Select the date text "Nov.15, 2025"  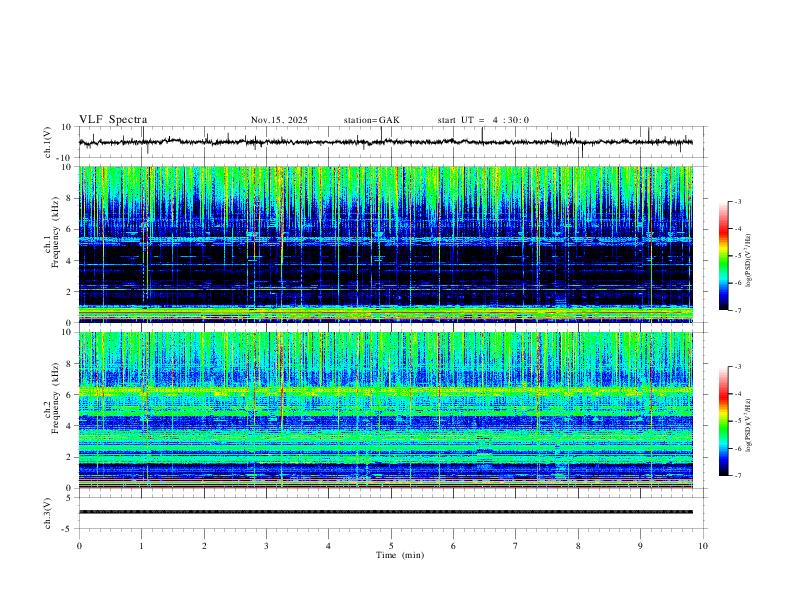click(279, 120)
